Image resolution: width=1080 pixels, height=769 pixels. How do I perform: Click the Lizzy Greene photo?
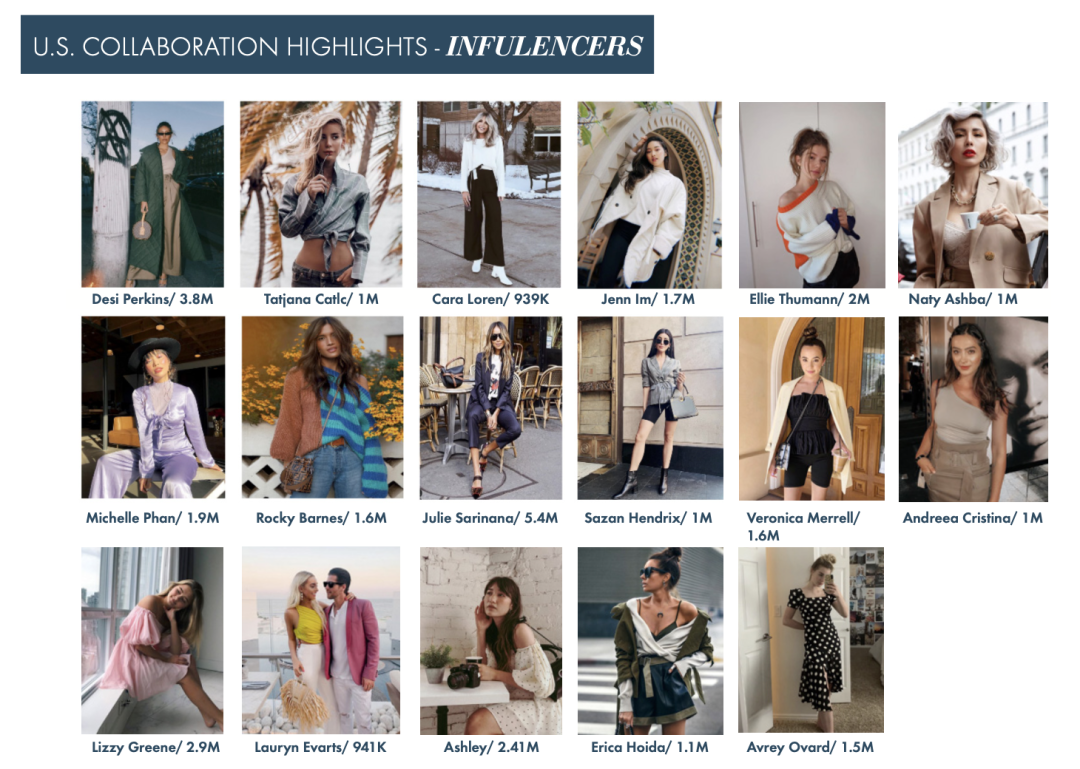click(x=152, y=640)
